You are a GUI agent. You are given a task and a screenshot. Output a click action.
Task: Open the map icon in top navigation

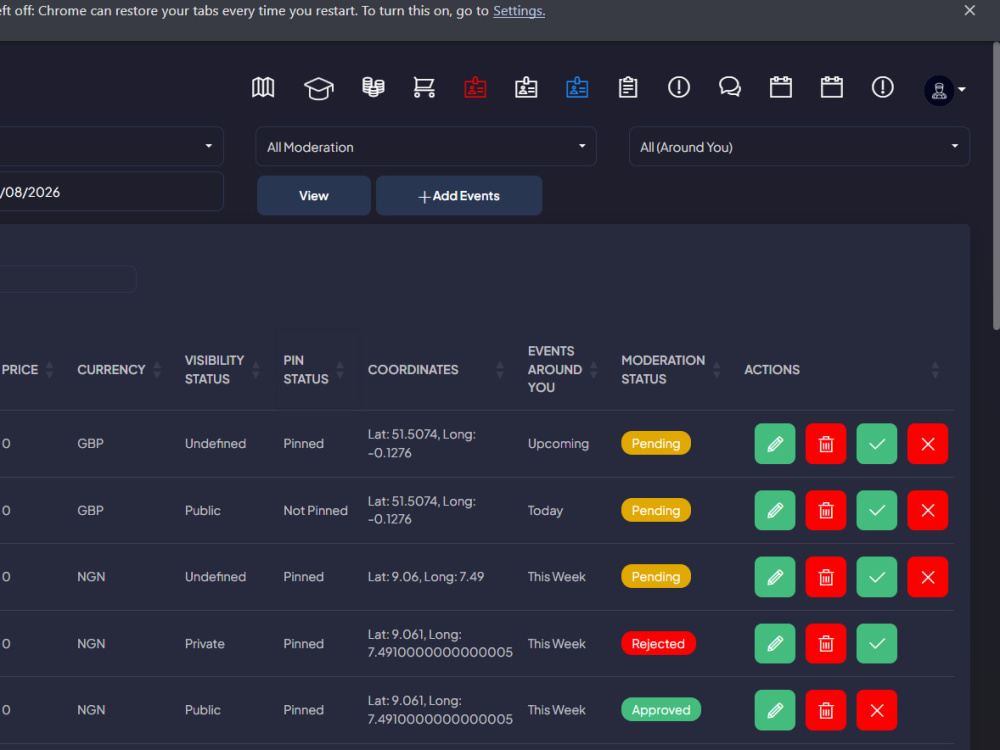click(x=263, y=87)
